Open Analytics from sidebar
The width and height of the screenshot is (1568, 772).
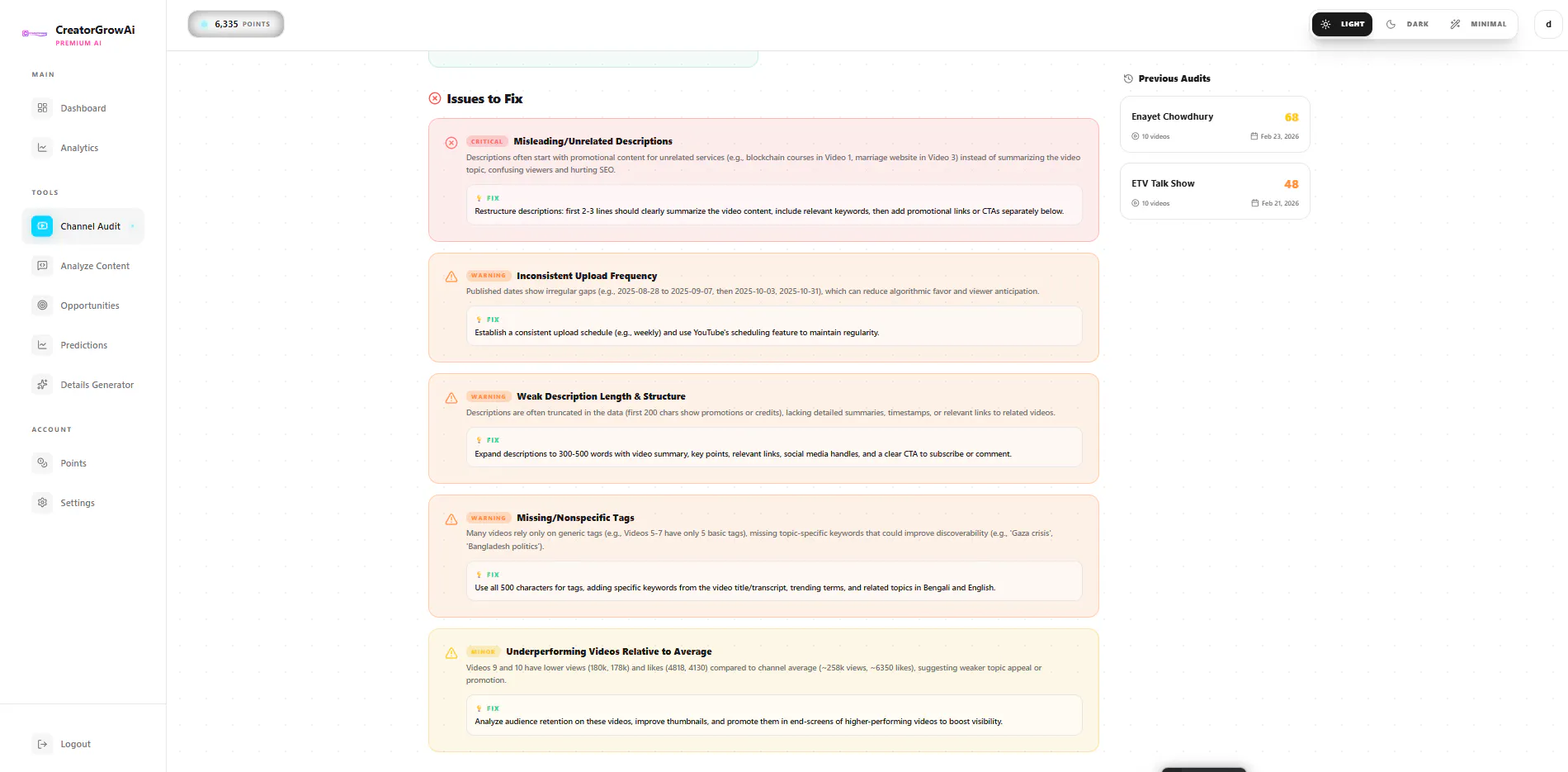pos(83,148)
